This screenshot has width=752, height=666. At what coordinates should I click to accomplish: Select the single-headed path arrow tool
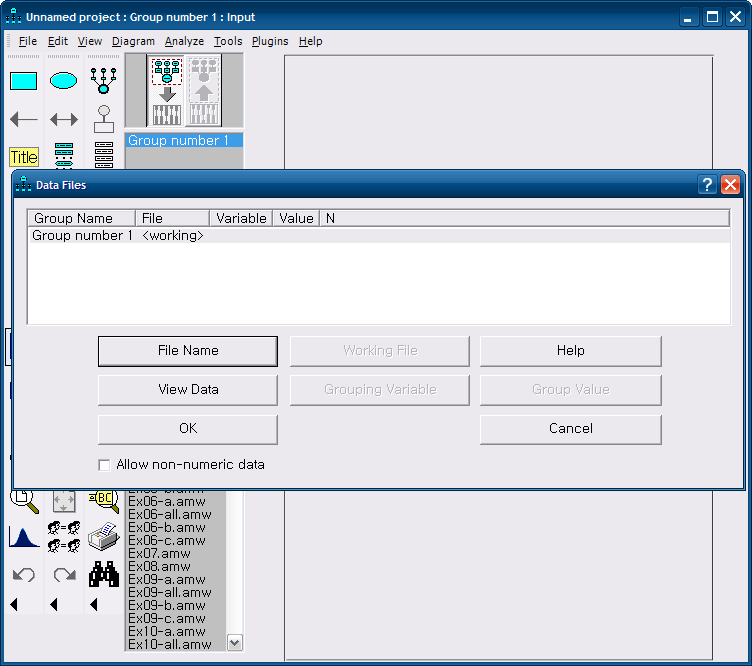[24, 119]
